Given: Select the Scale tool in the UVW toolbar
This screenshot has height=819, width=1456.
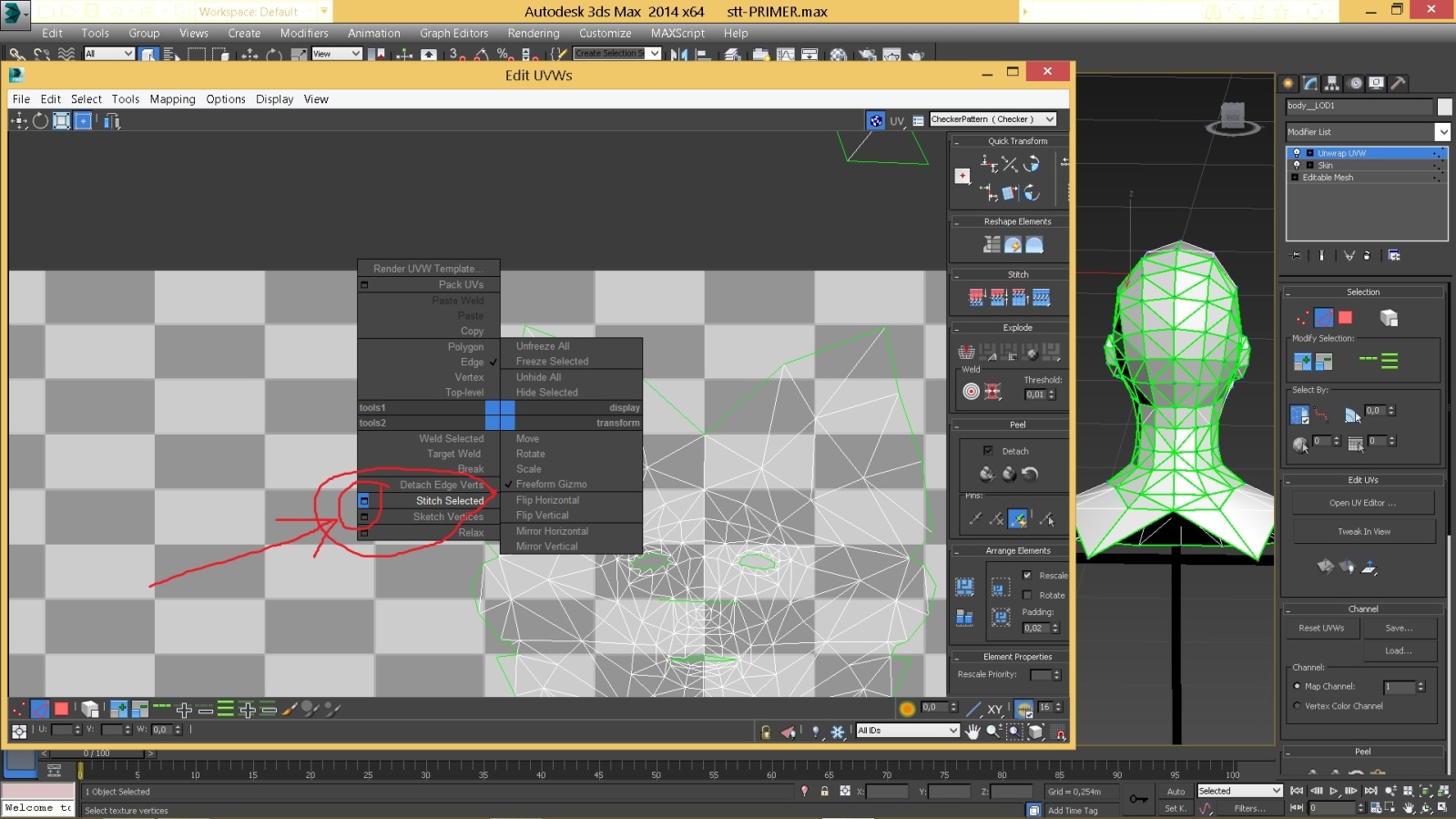Looking at the screenshot, I should pyautogui.click(x=61, y=120).
